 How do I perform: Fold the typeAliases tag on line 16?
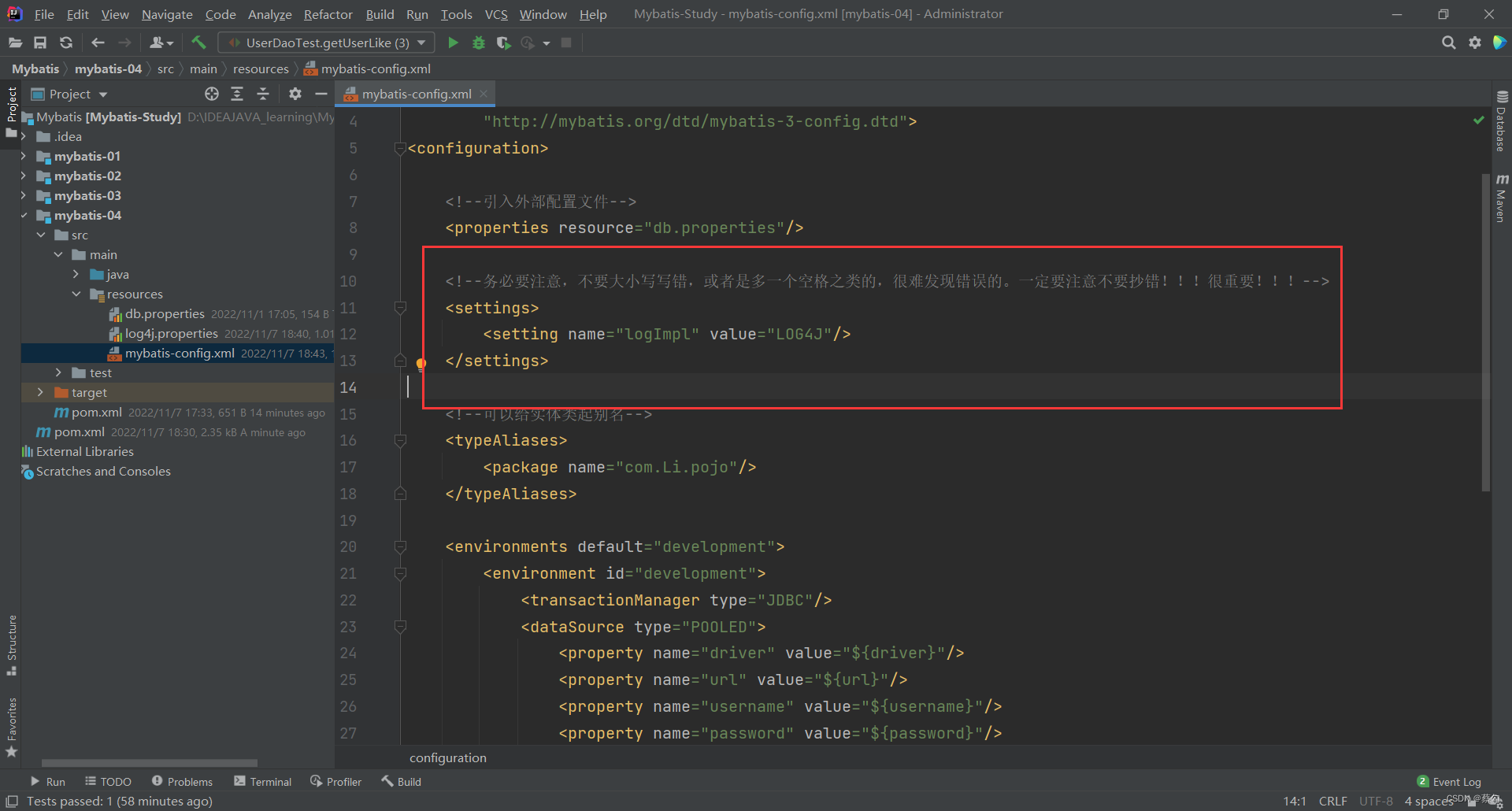(x=400, y=440)
